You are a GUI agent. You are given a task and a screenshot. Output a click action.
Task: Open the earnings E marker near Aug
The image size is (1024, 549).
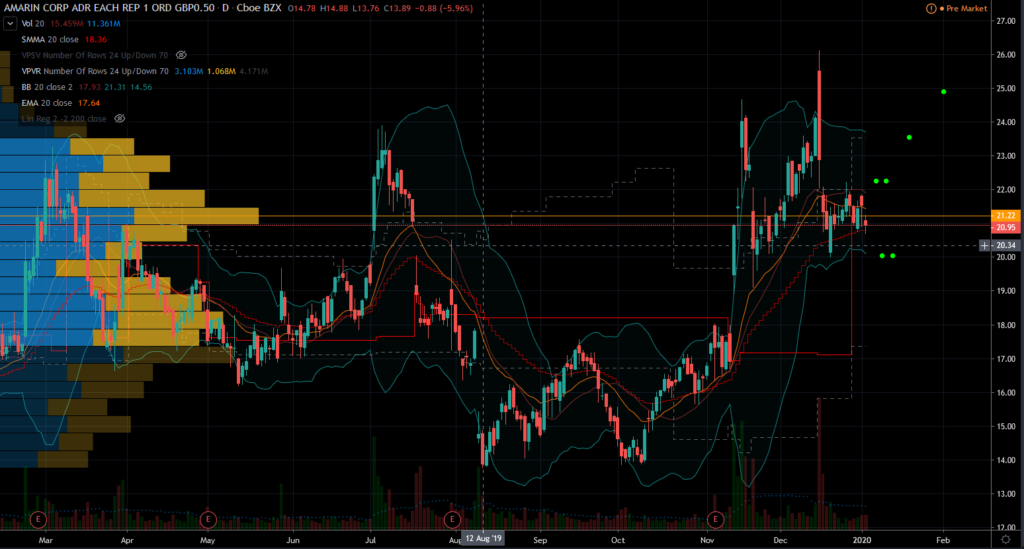tap(452, 520)
